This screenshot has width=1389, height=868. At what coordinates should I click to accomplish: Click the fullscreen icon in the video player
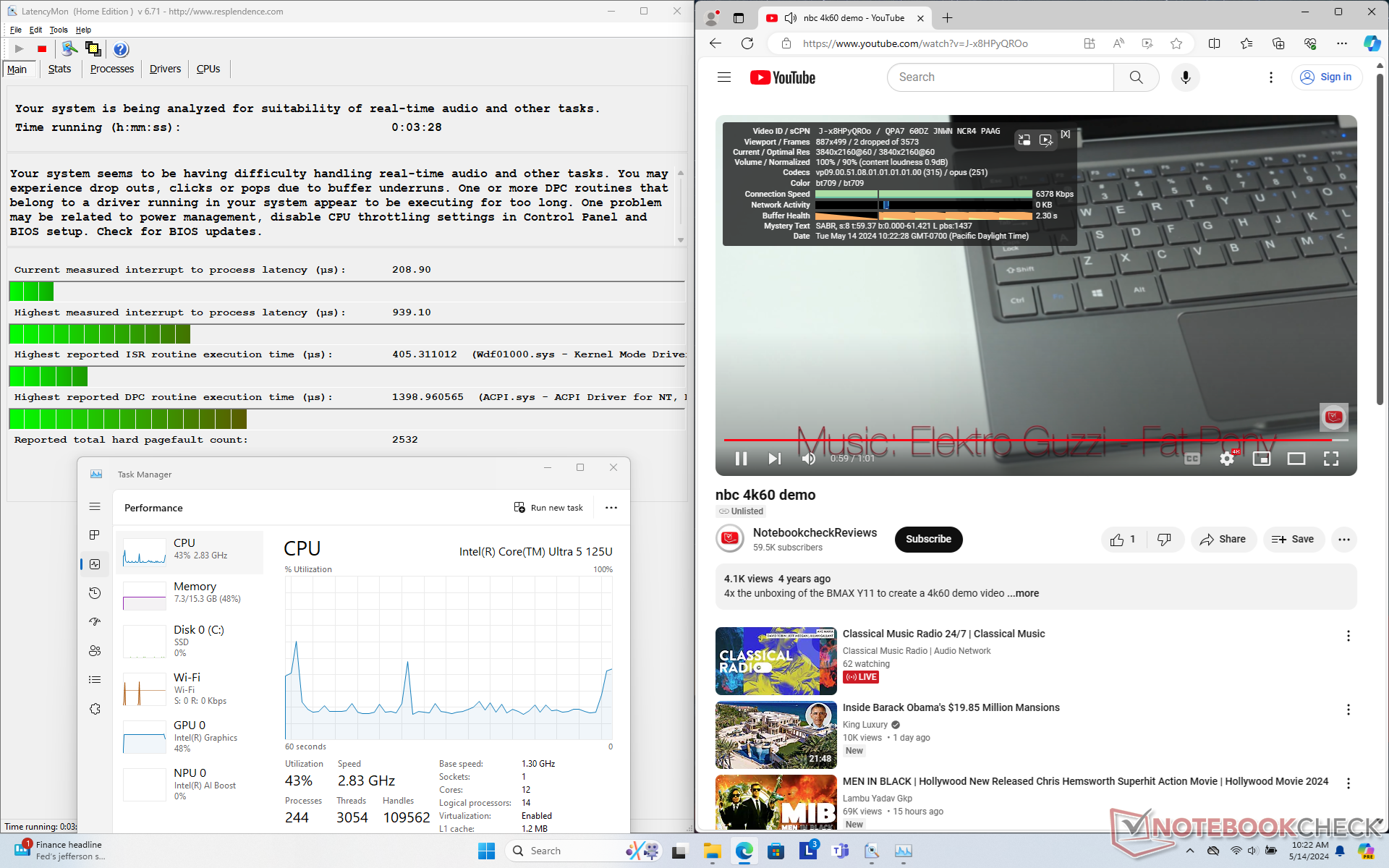(x=1330, y=459)
